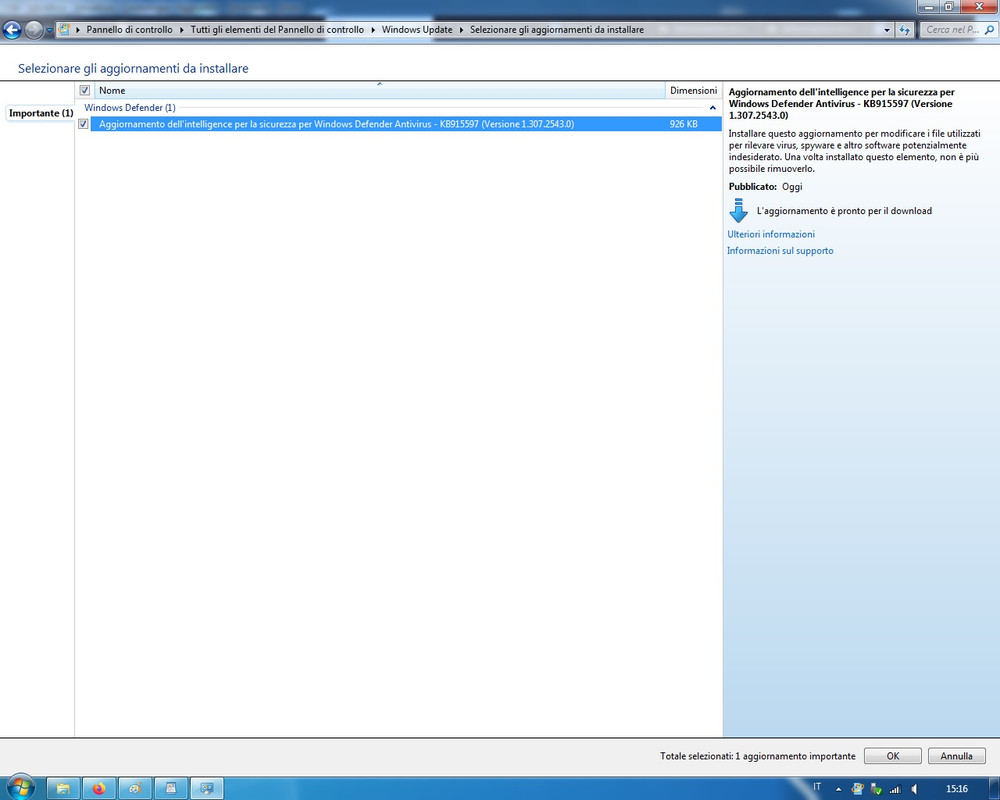1000x800 pixels.
Task: Expand the arrow after Pannello di controllo
Action: (x=182, y=30)
